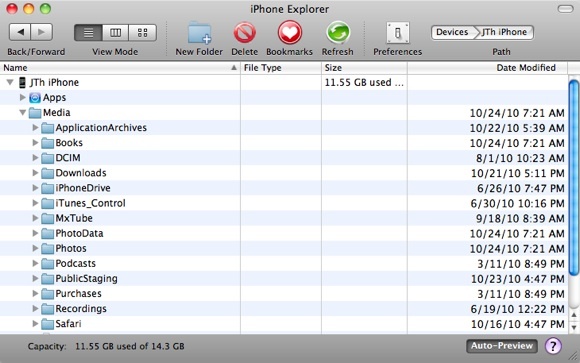This screenshot has width=580, height=363.
Task: Refresh the file listing
Action: 338,33
